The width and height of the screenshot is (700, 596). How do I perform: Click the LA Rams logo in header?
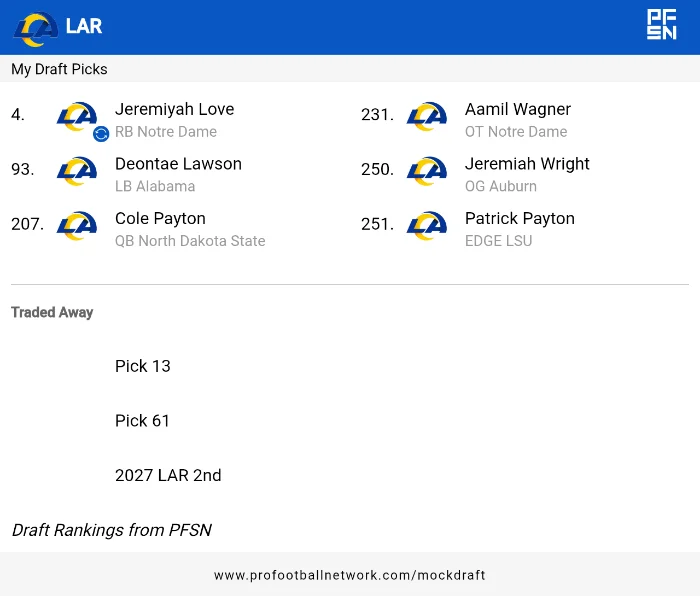click(x=35, y=27)
